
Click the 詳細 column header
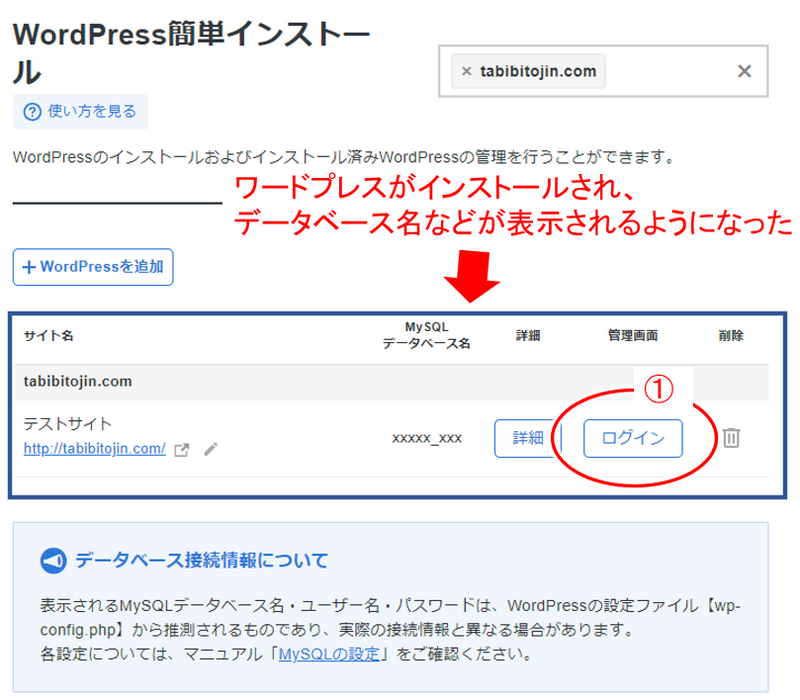point(528,335)
